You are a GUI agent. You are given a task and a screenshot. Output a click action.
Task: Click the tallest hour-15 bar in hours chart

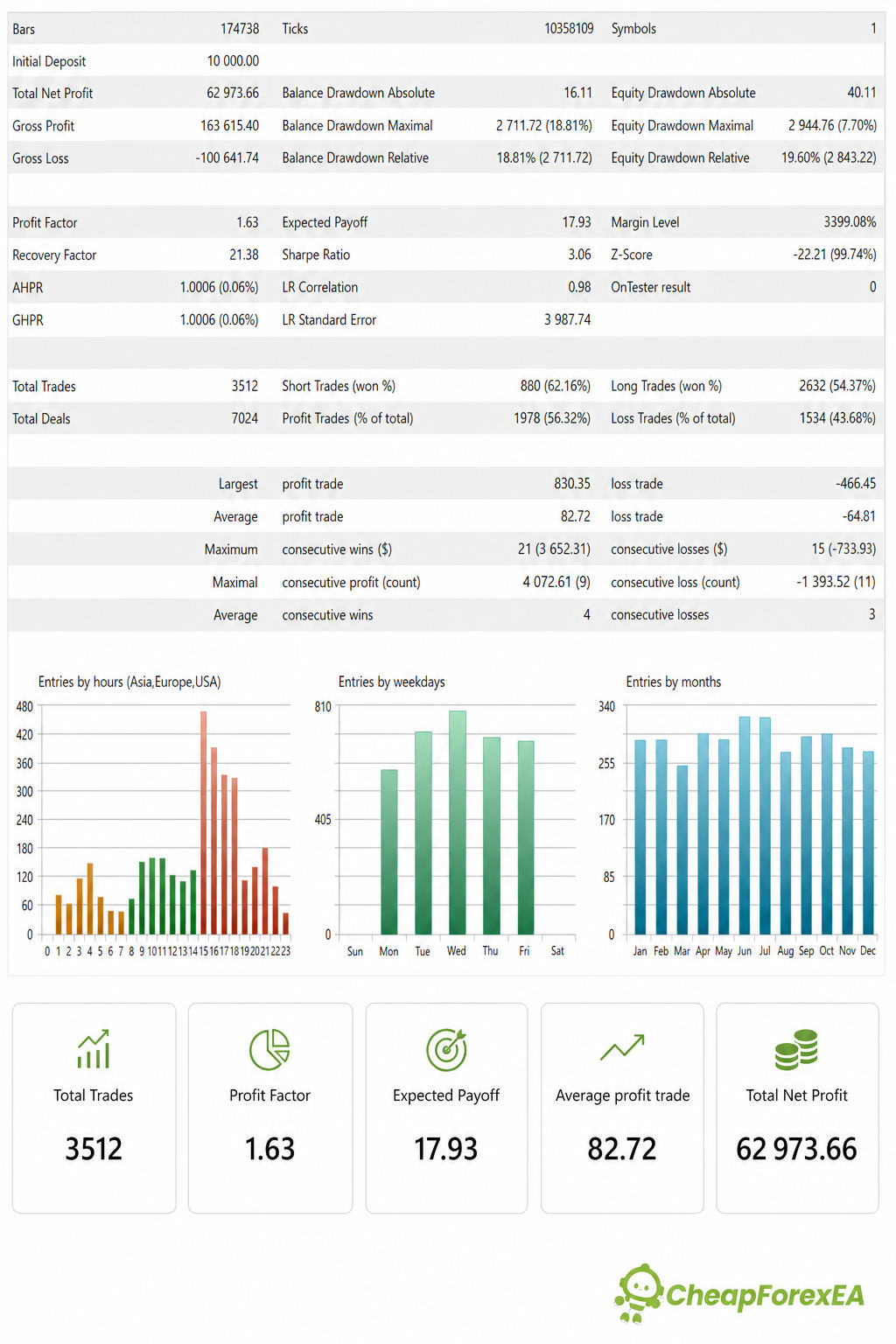[204, 822]
